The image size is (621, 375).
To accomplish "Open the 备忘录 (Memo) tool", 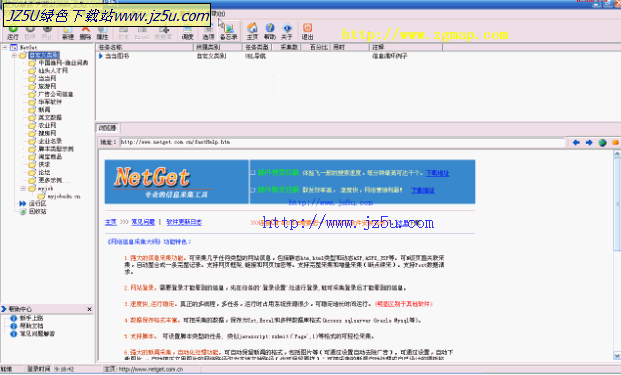I will 229,32.
